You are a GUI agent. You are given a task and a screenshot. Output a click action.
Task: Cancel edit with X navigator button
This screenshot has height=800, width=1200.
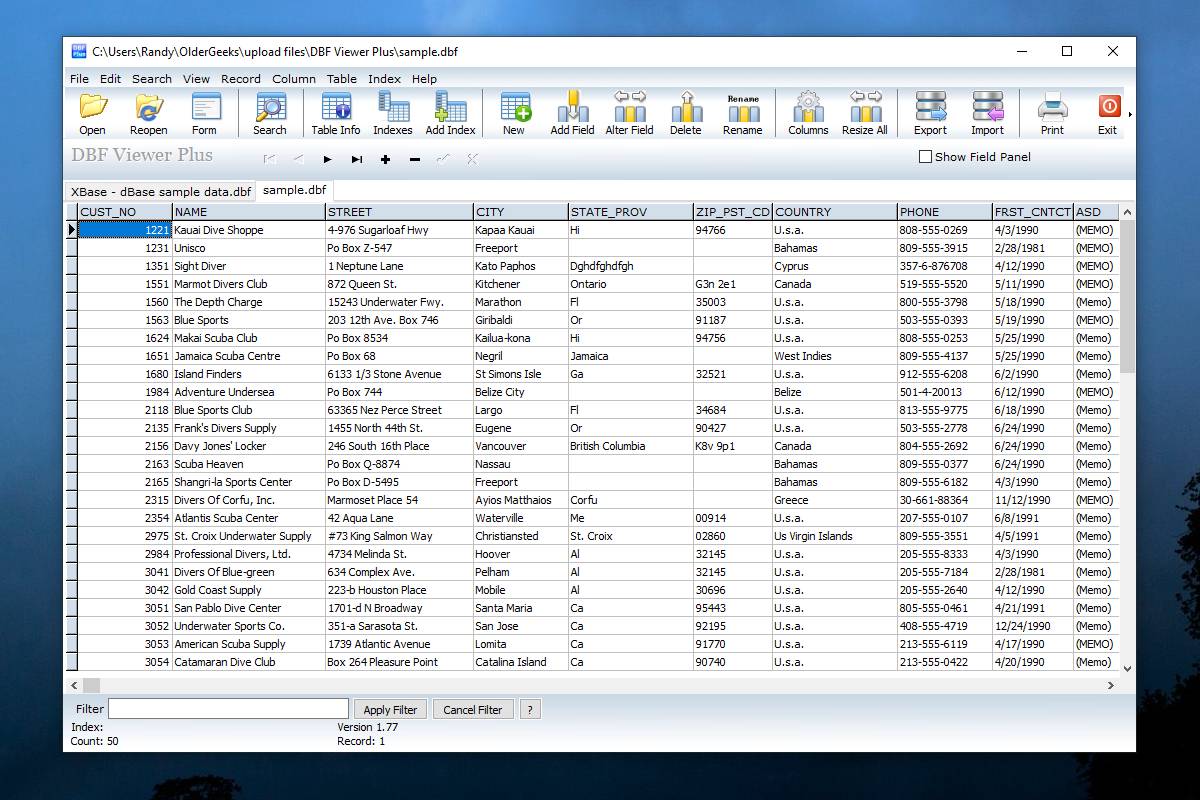473,159
